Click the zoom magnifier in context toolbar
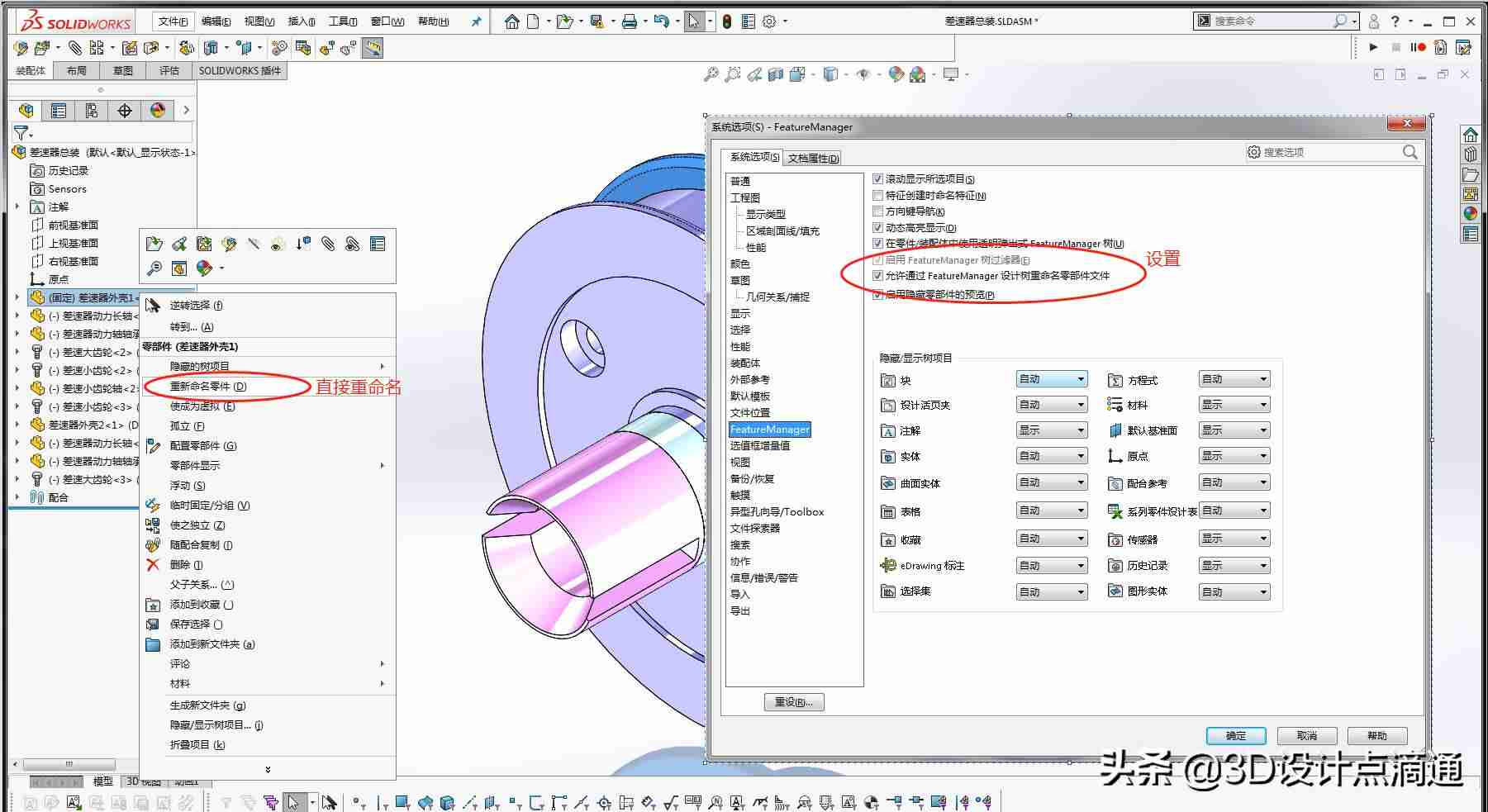1488x812 pixels. 155,268
